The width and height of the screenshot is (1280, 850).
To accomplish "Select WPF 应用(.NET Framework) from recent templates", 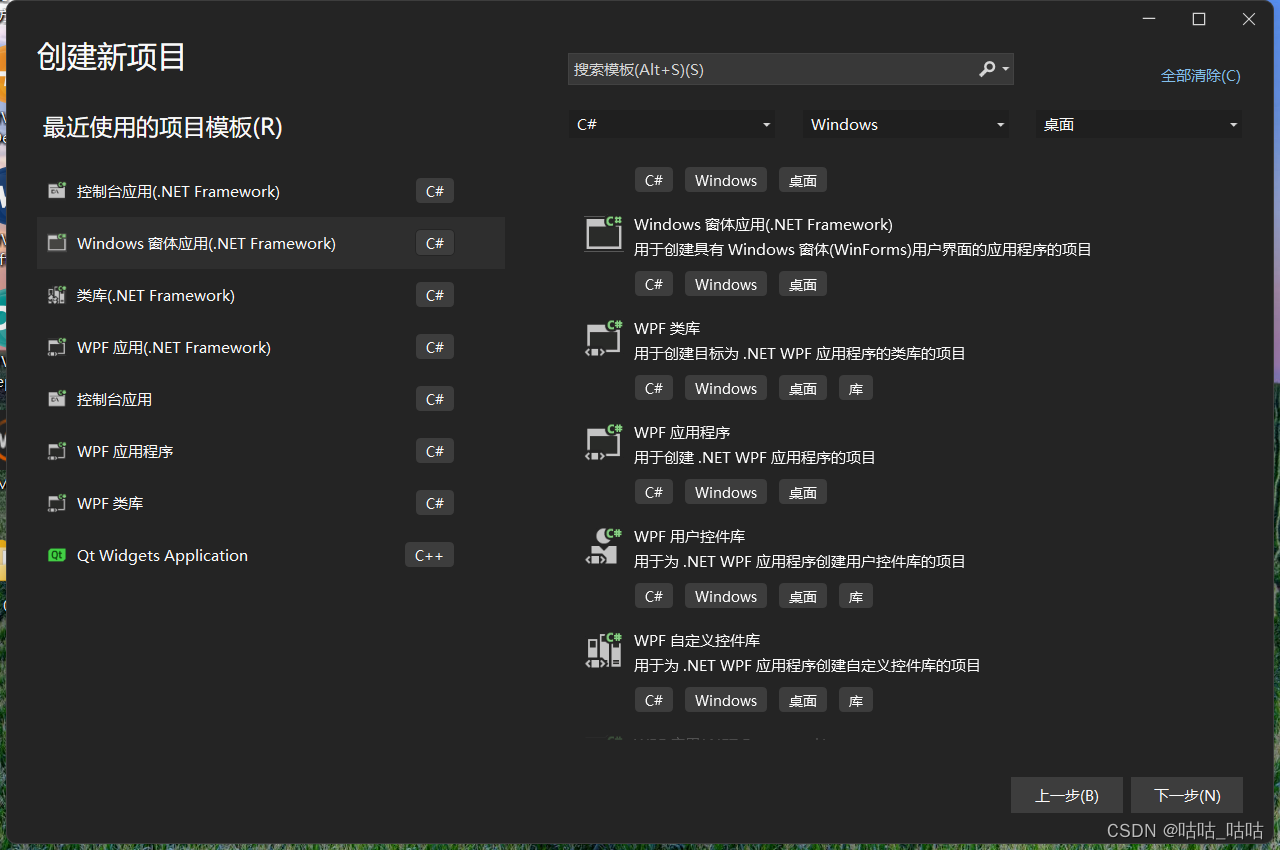I will [271, 347].
